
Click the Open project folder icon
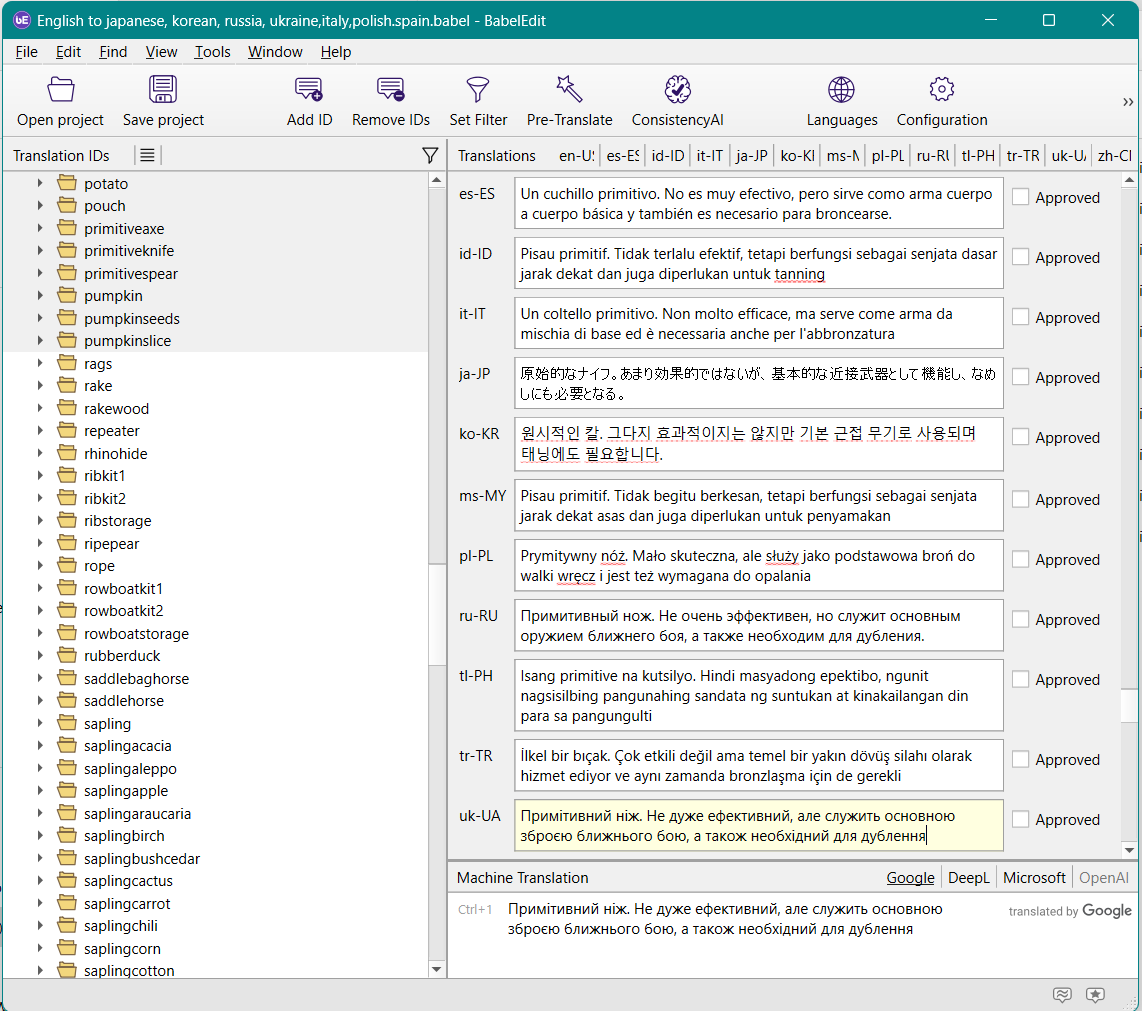[x=61, y=90]
